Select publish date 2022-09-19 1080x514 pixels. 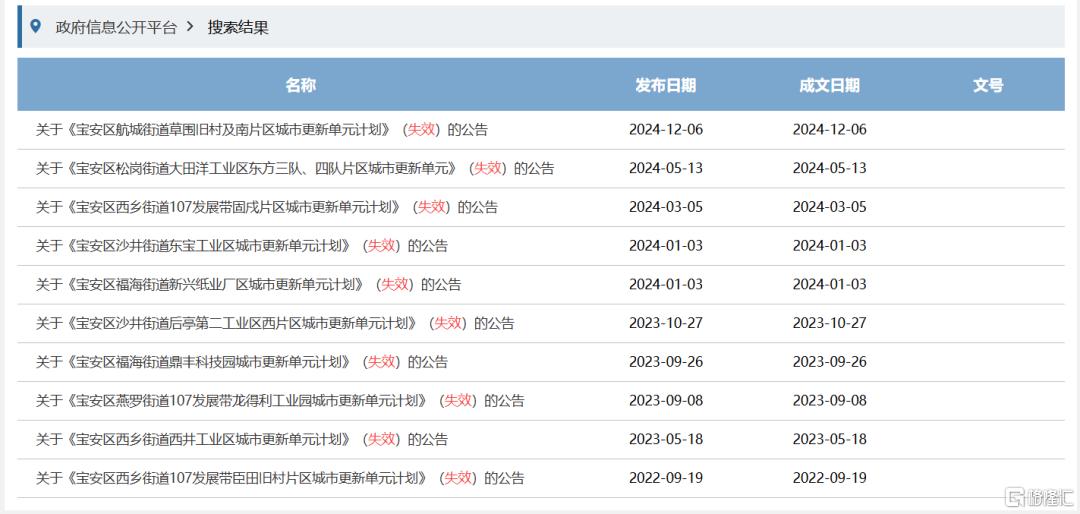(666, 477)
